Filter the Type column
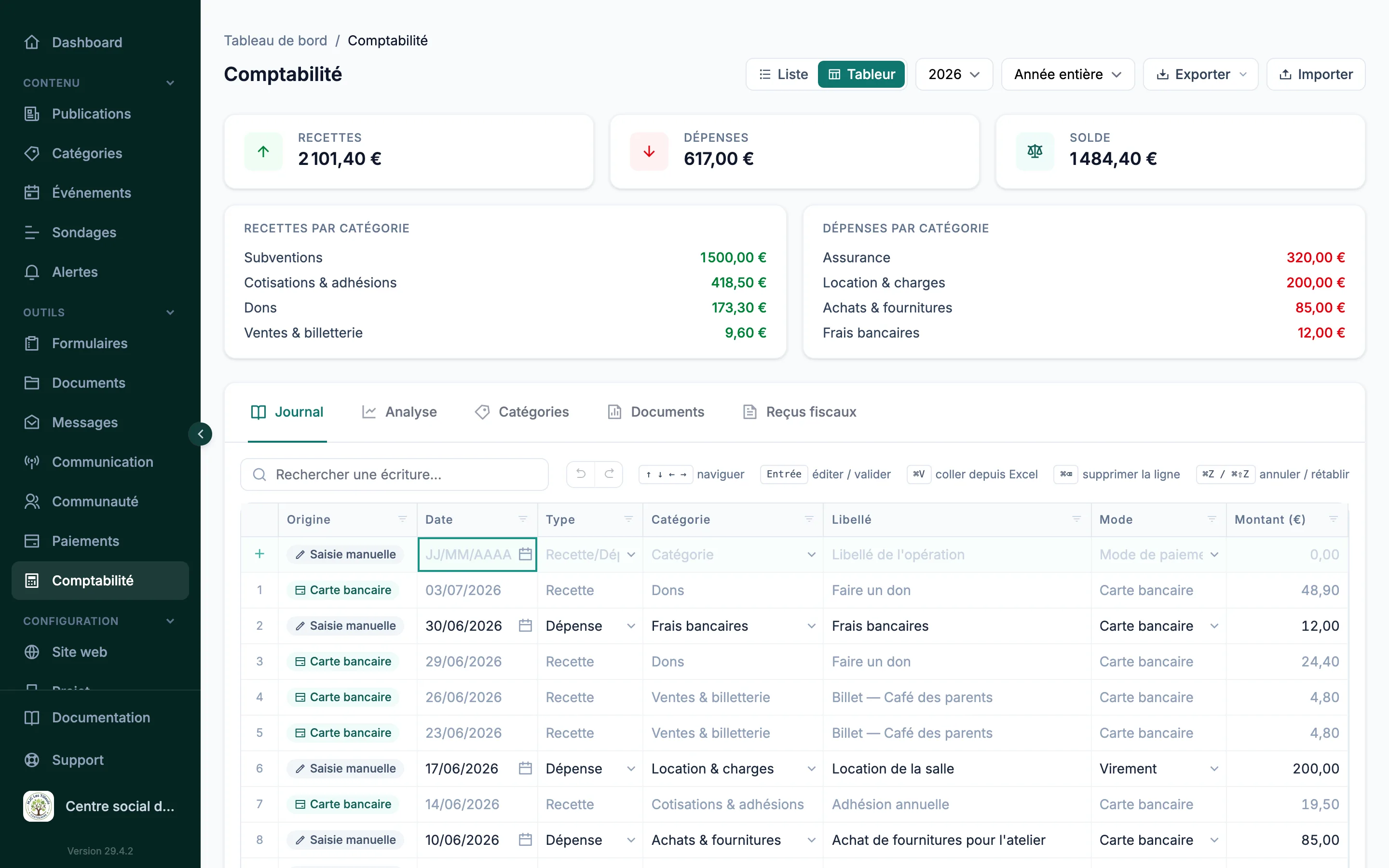The width and height of the screenshot is (1389, 868). (628, 519)
